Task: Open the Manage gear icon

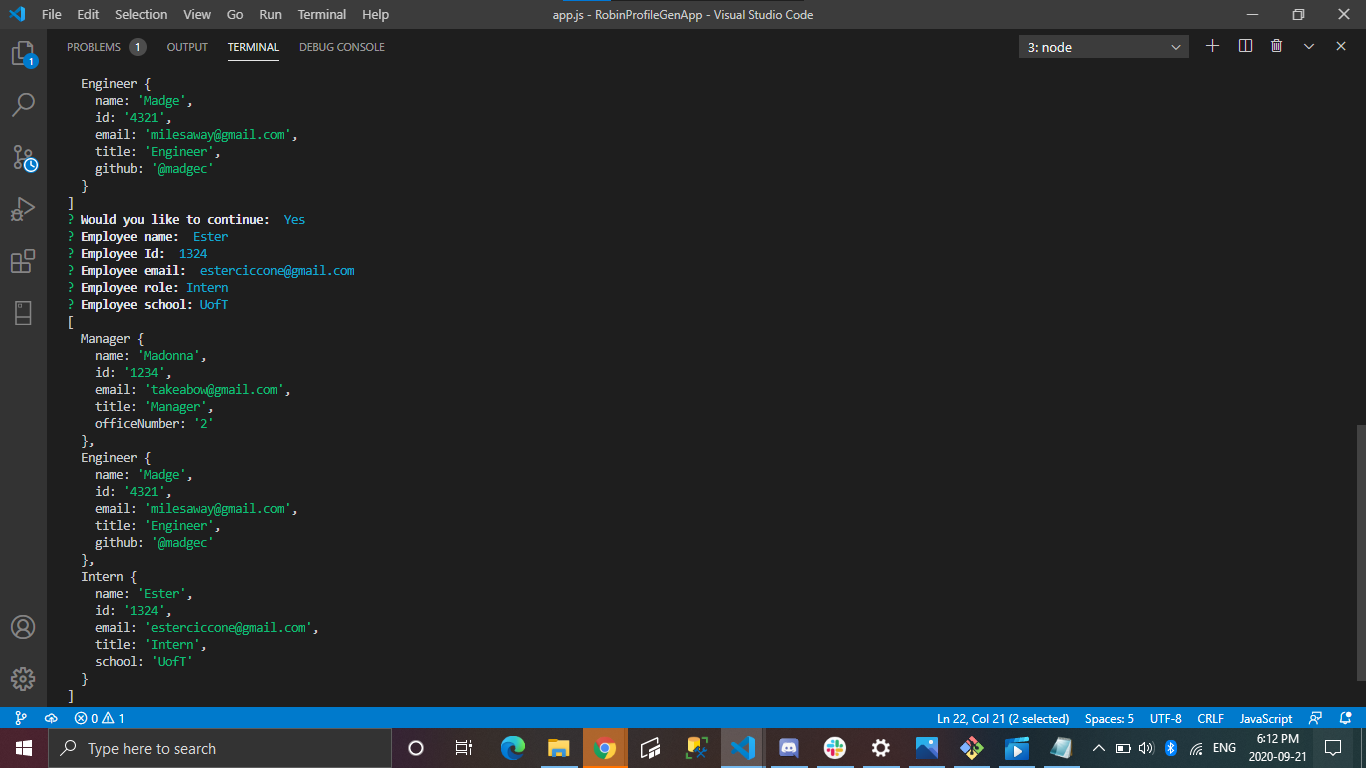Action: pyautogui.click(x=23, y=678)
